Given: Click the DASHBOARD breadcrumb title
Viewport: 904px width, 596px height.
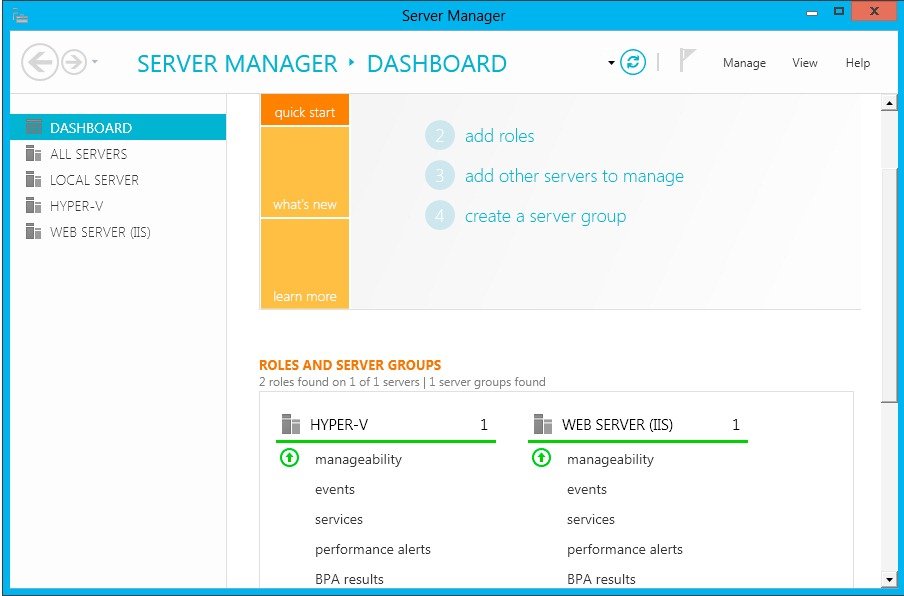Looking at the screenshot, I should 437,63.
